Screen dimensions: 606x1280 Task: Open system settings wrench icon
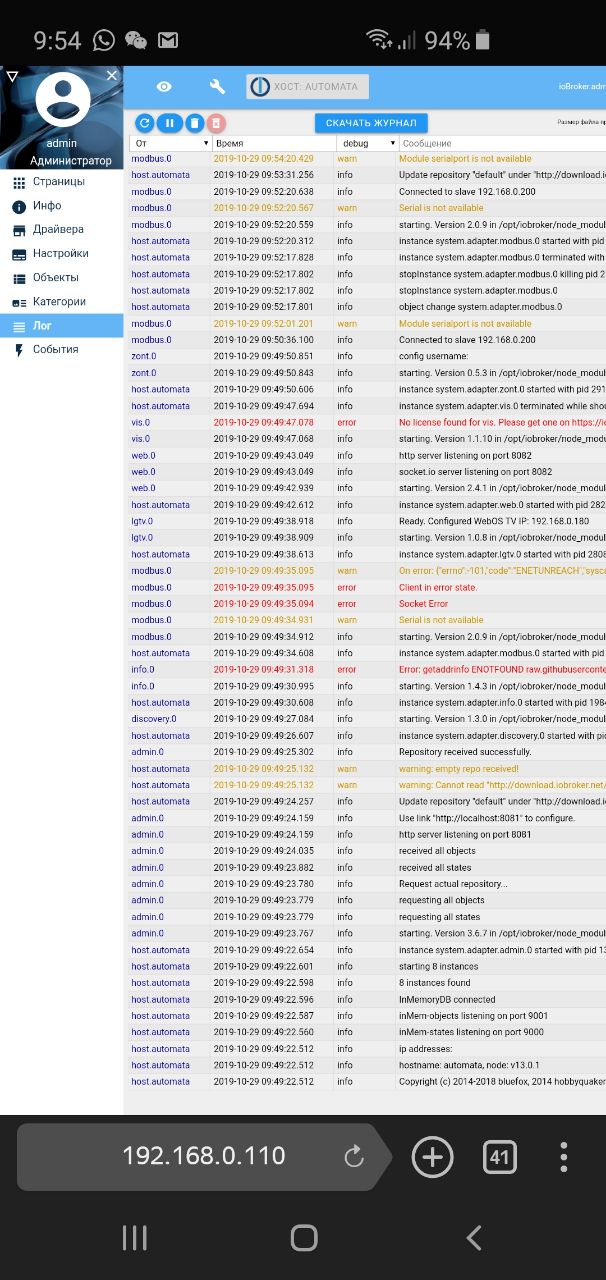(x=217, y=87)
